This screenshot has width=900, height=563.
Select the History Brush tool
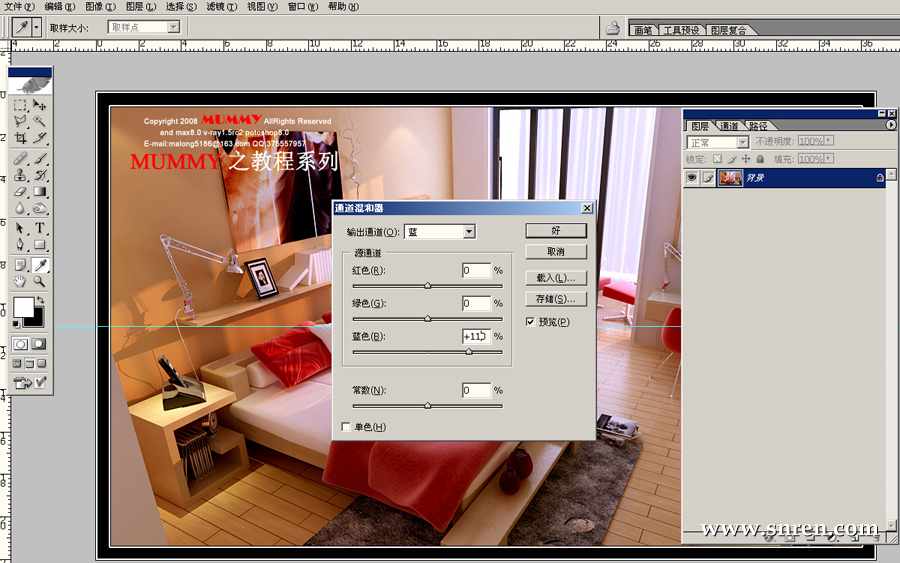39,175
